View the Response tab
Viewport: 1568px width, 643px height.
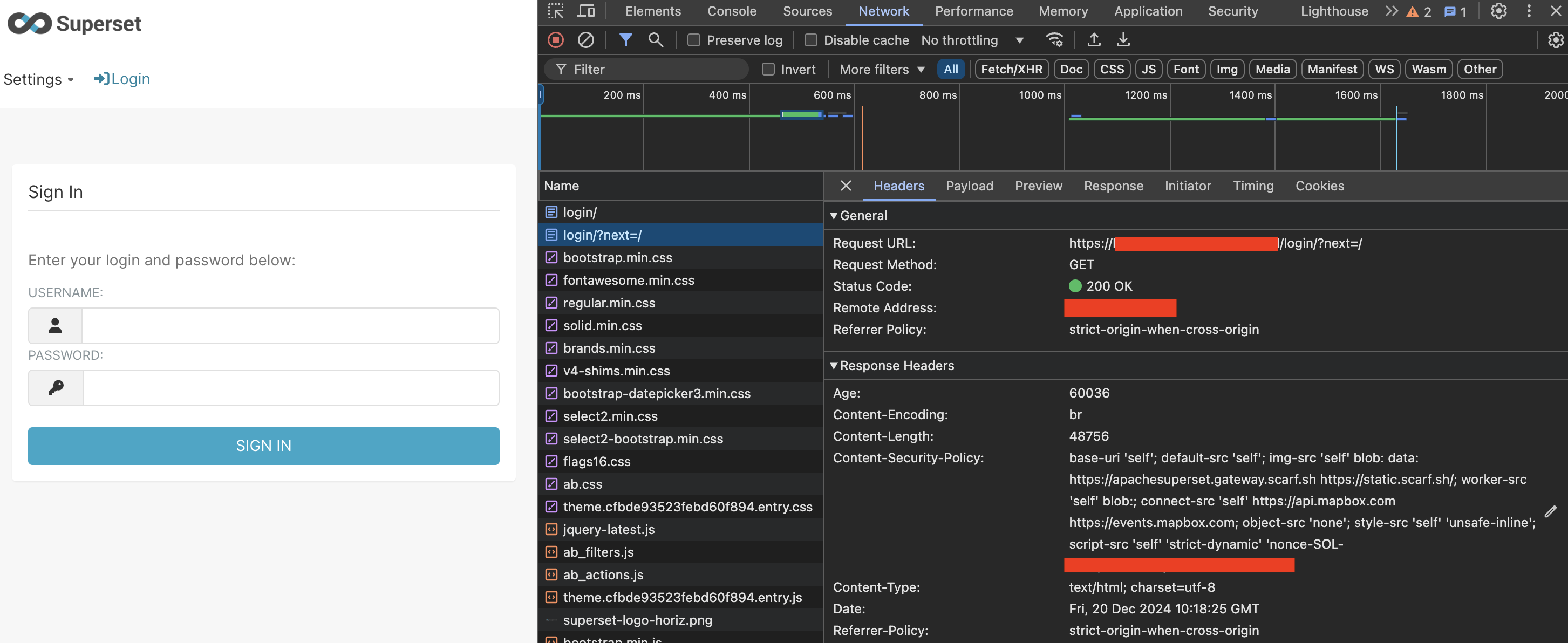[1113, 186]
